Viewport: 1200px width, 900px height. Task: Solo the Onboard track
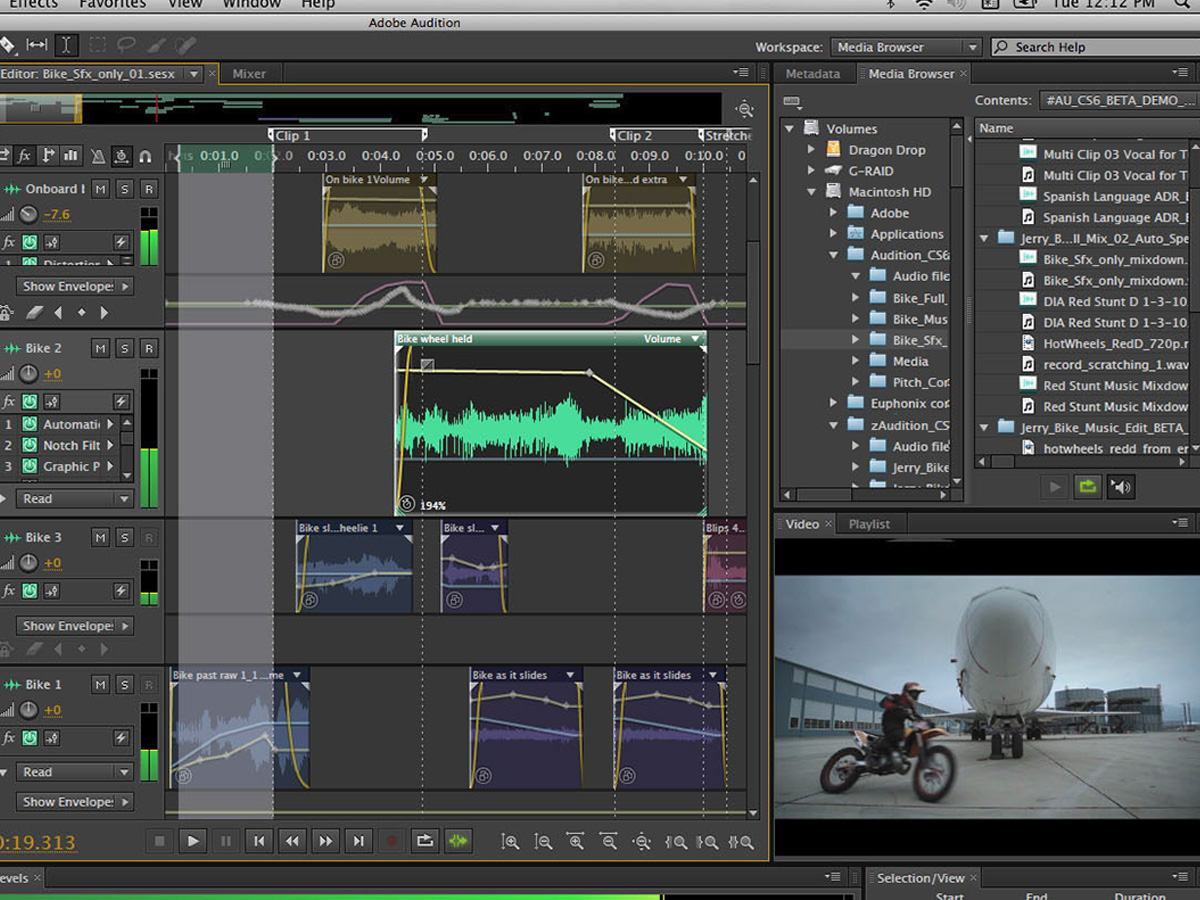pos(124,189)
